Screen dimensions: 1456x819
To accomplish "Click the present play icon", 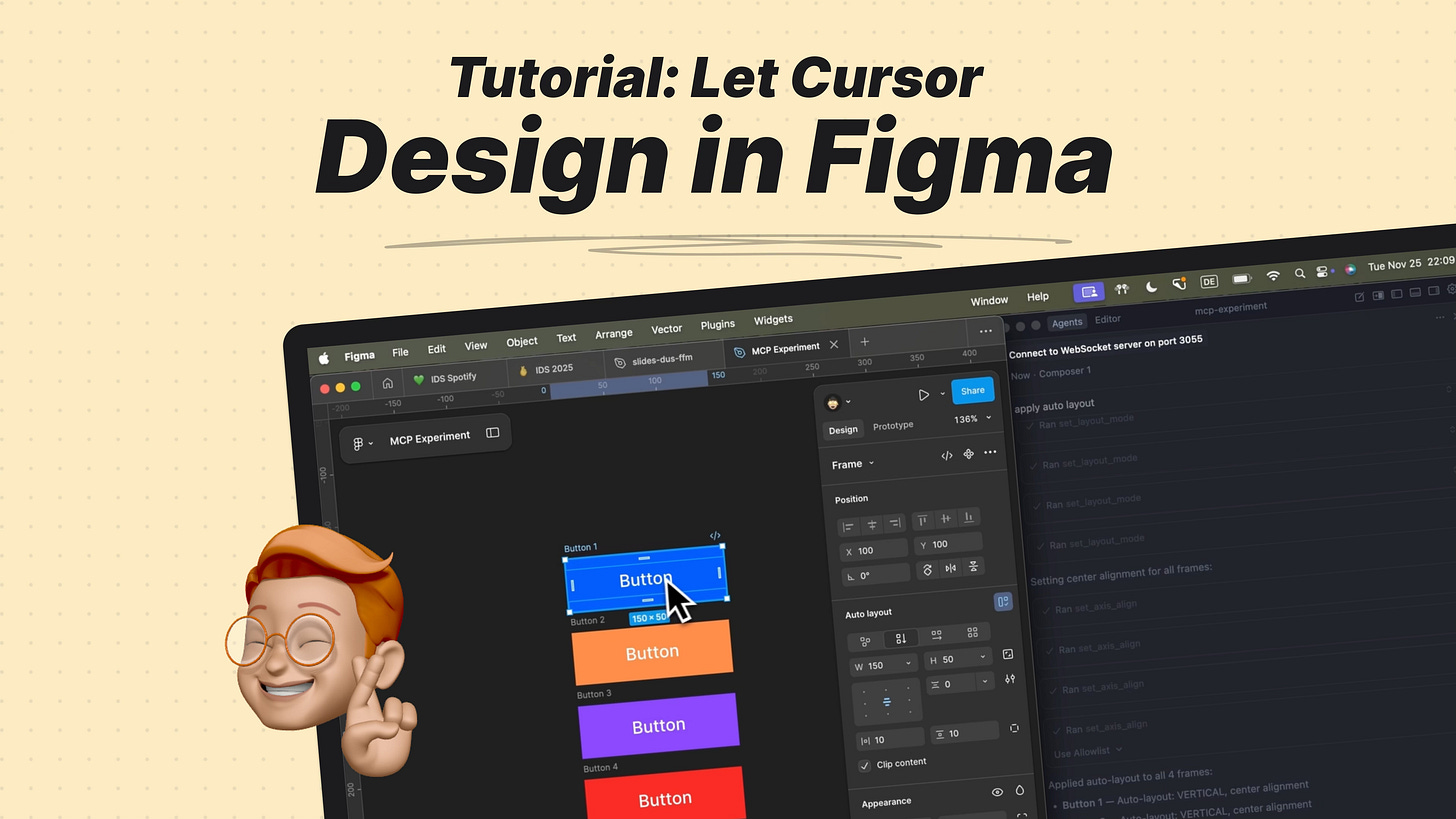I will (923, 395).
